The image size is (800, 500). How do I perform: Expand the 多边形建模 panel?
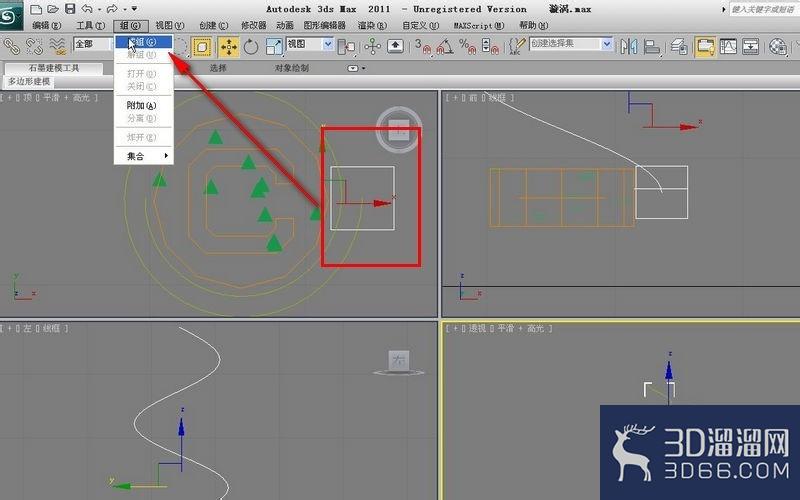[x=29, y=82]
